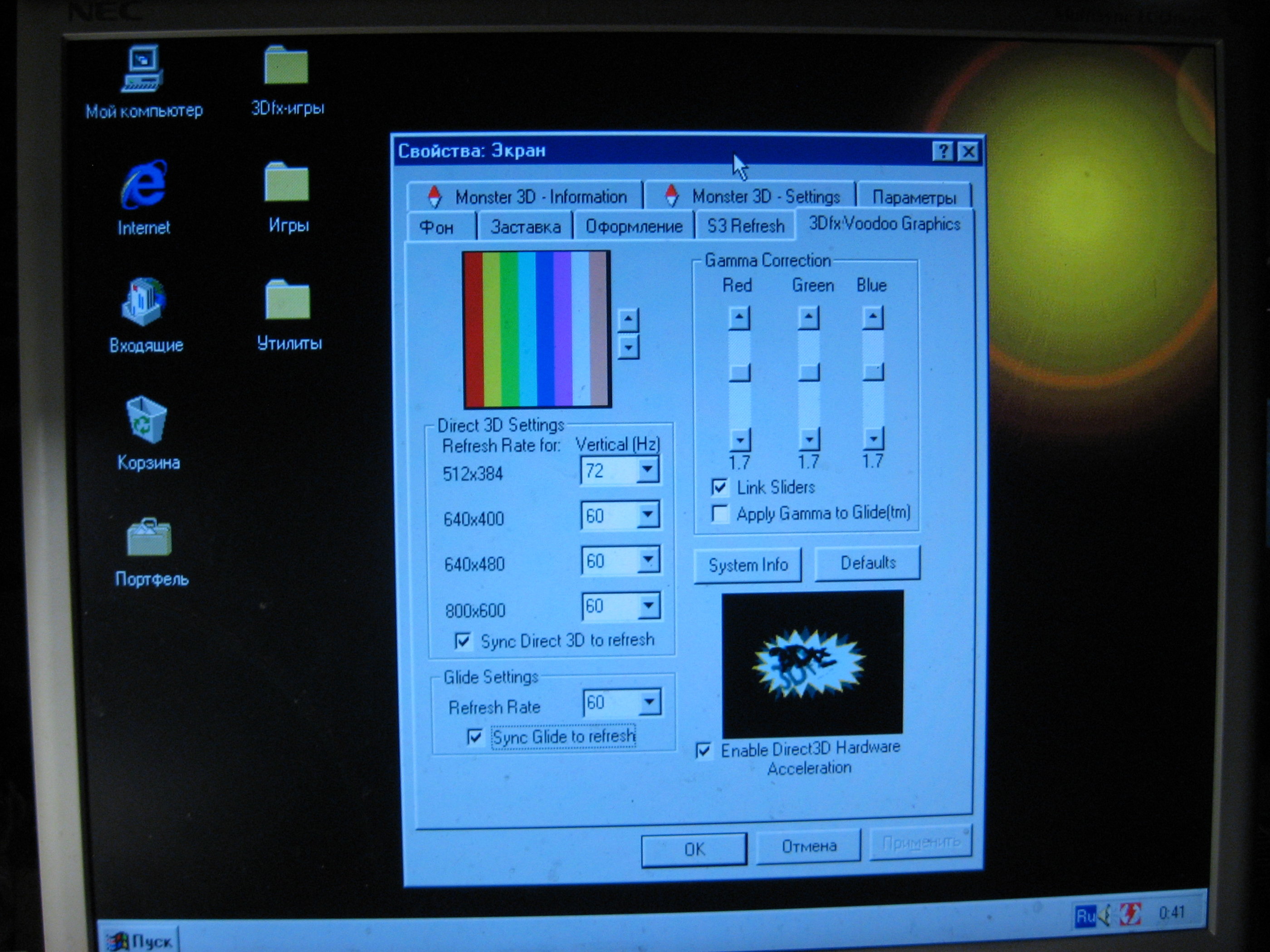Open the Игры folder icon
Viewport: 1270px width, 952px height.
tap(287, 183)
